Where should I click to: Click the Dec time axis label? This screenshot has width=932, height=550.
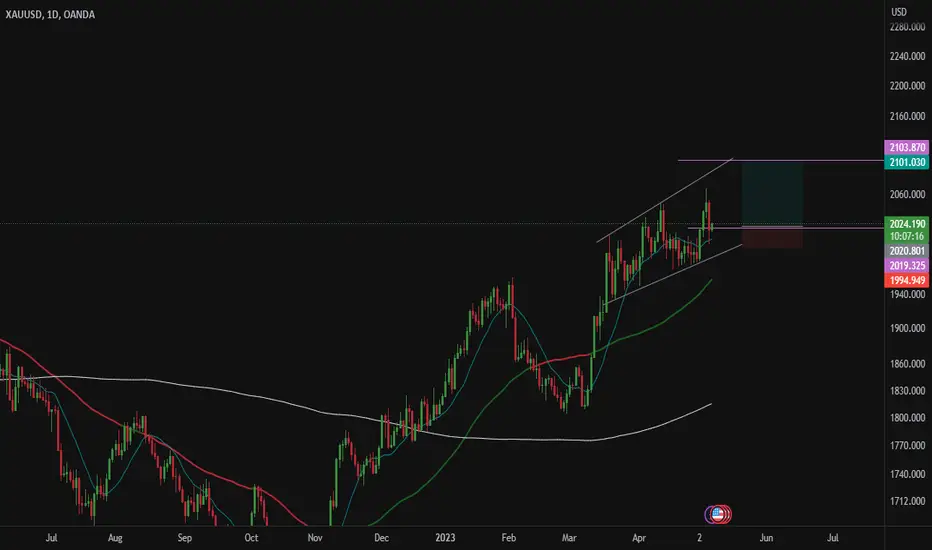[381, 538]
